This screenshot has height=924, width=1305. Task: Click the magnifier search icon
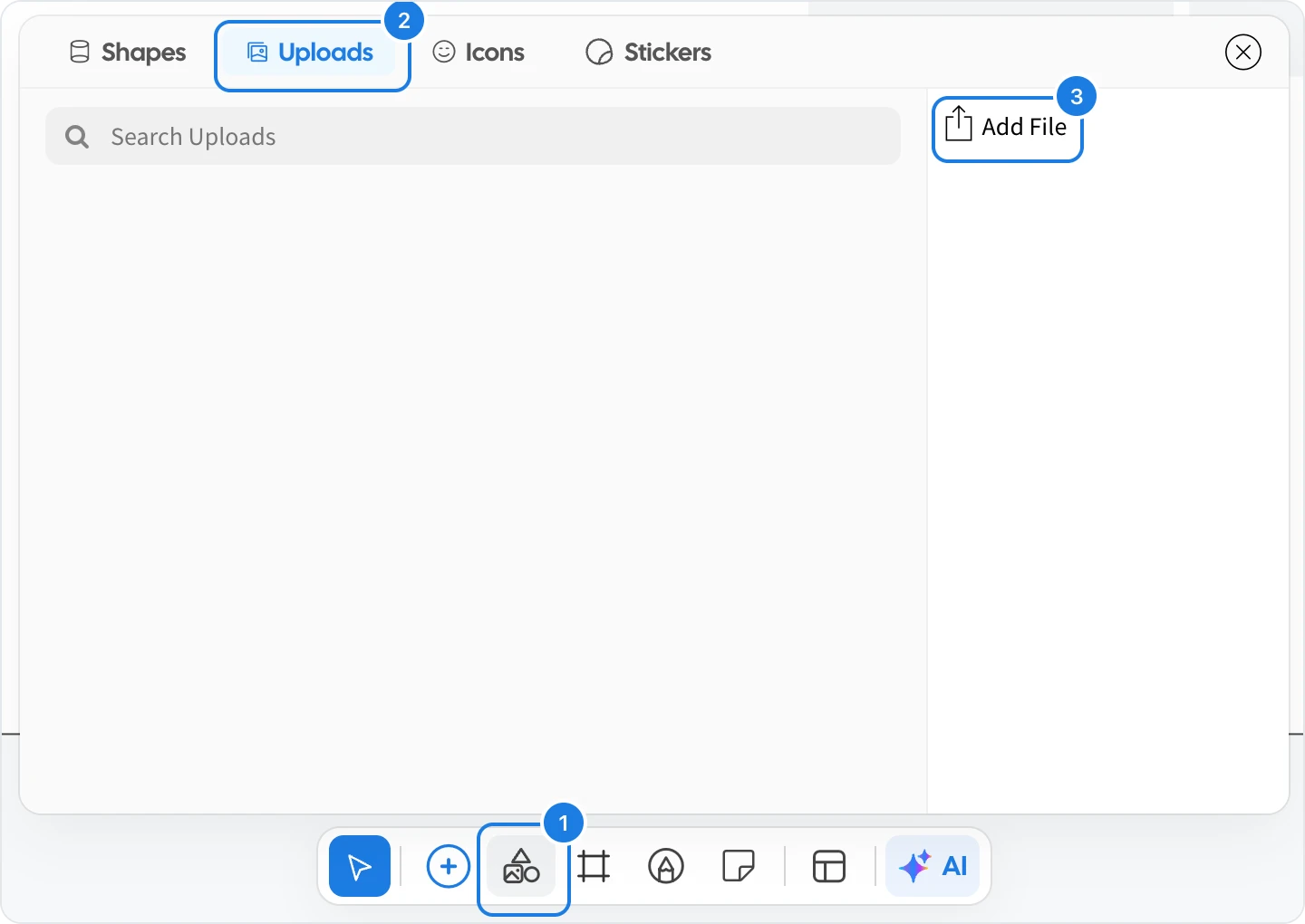pos(77,137)
